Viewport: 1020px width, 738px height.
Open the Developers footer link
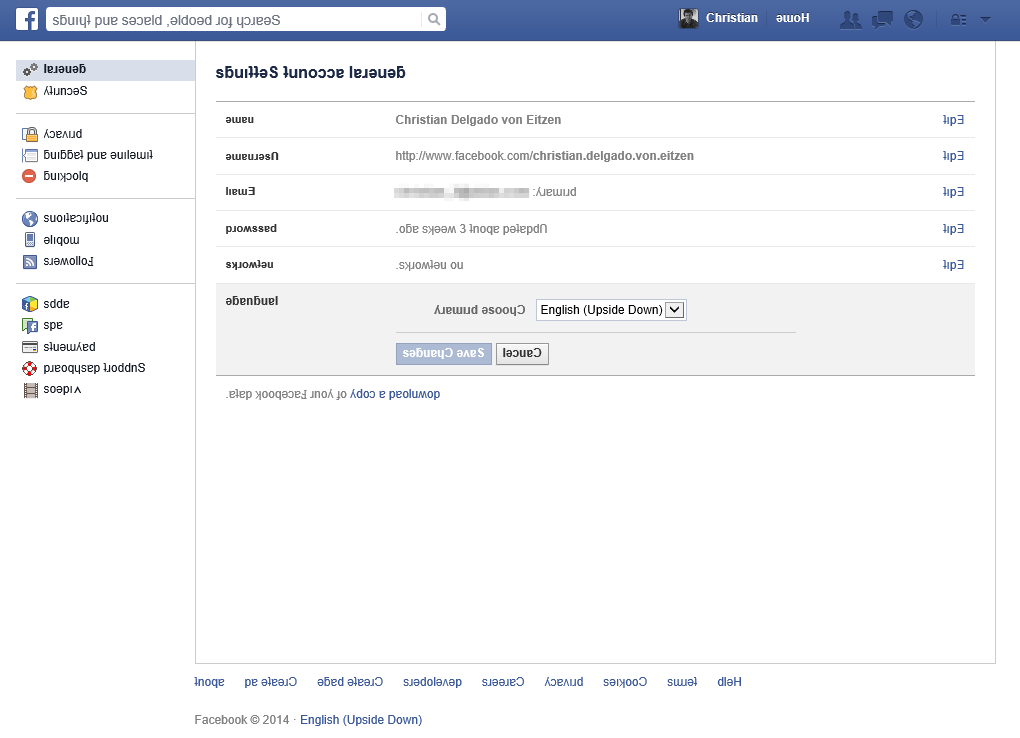433,681
